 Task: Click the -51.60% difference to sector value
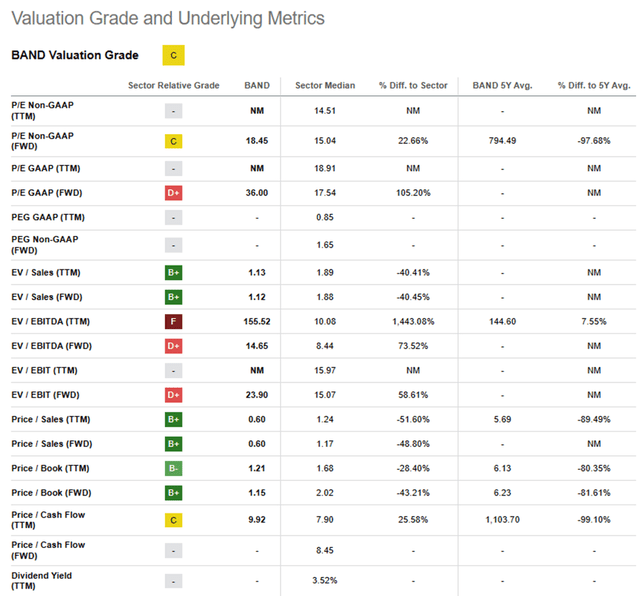pos(413,419)
